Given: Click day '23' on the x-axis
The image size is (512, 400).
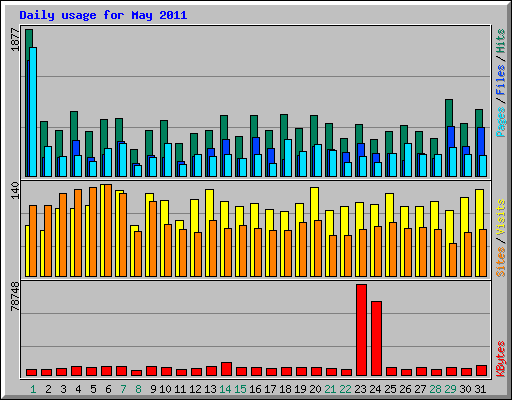Looking at the screenshot, I should click(x=360, y=389).
